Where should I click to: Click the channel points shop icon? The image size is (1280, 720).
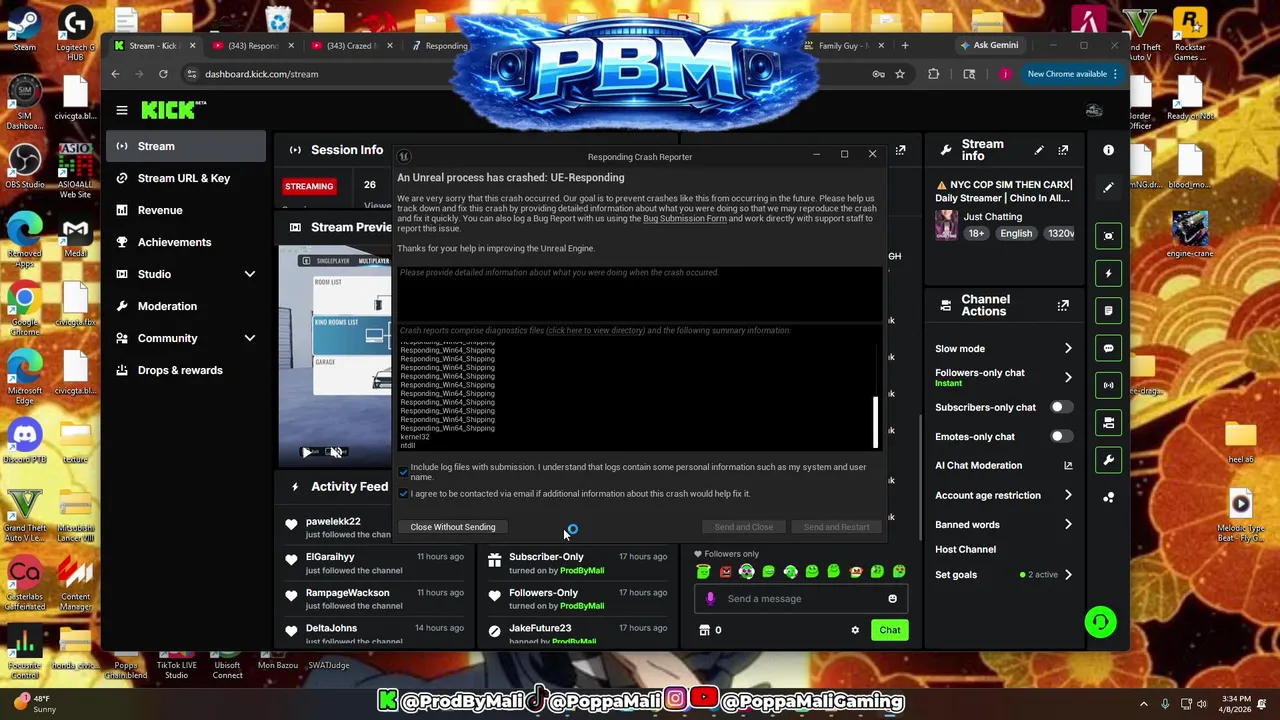point(704,630)
